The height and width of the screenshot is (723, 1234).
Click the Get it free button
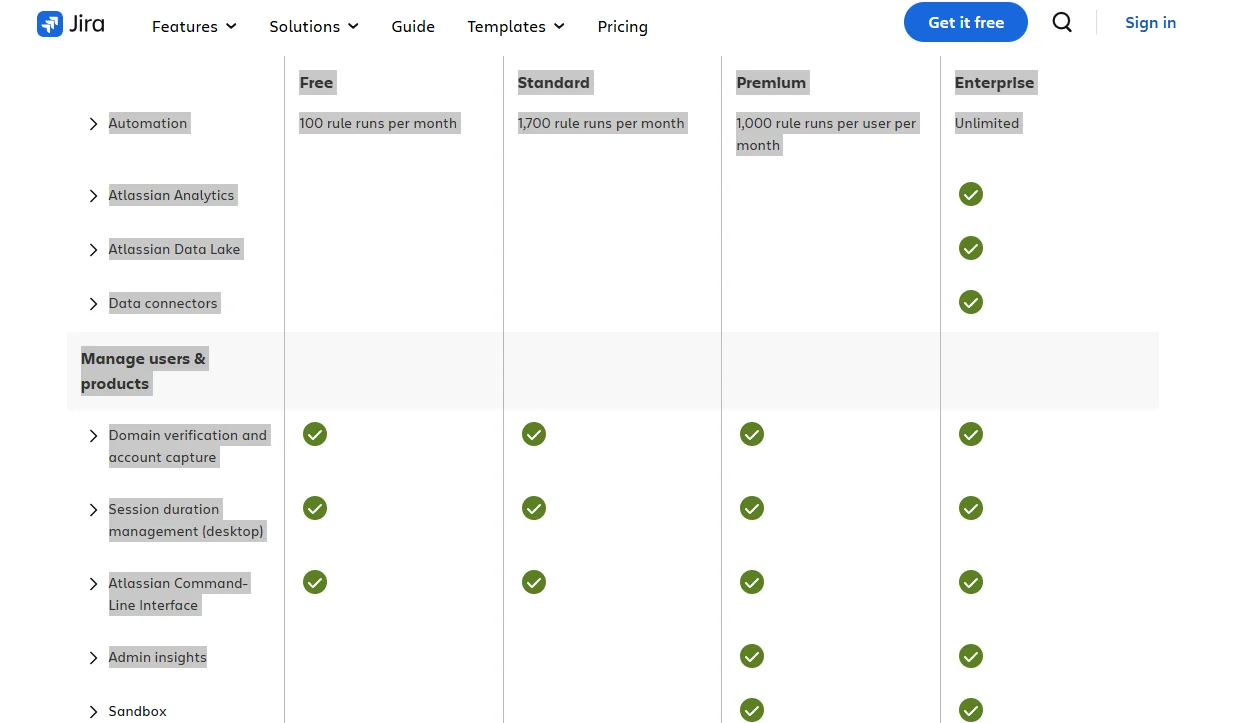pyautogui.click(x=965, y=21)
